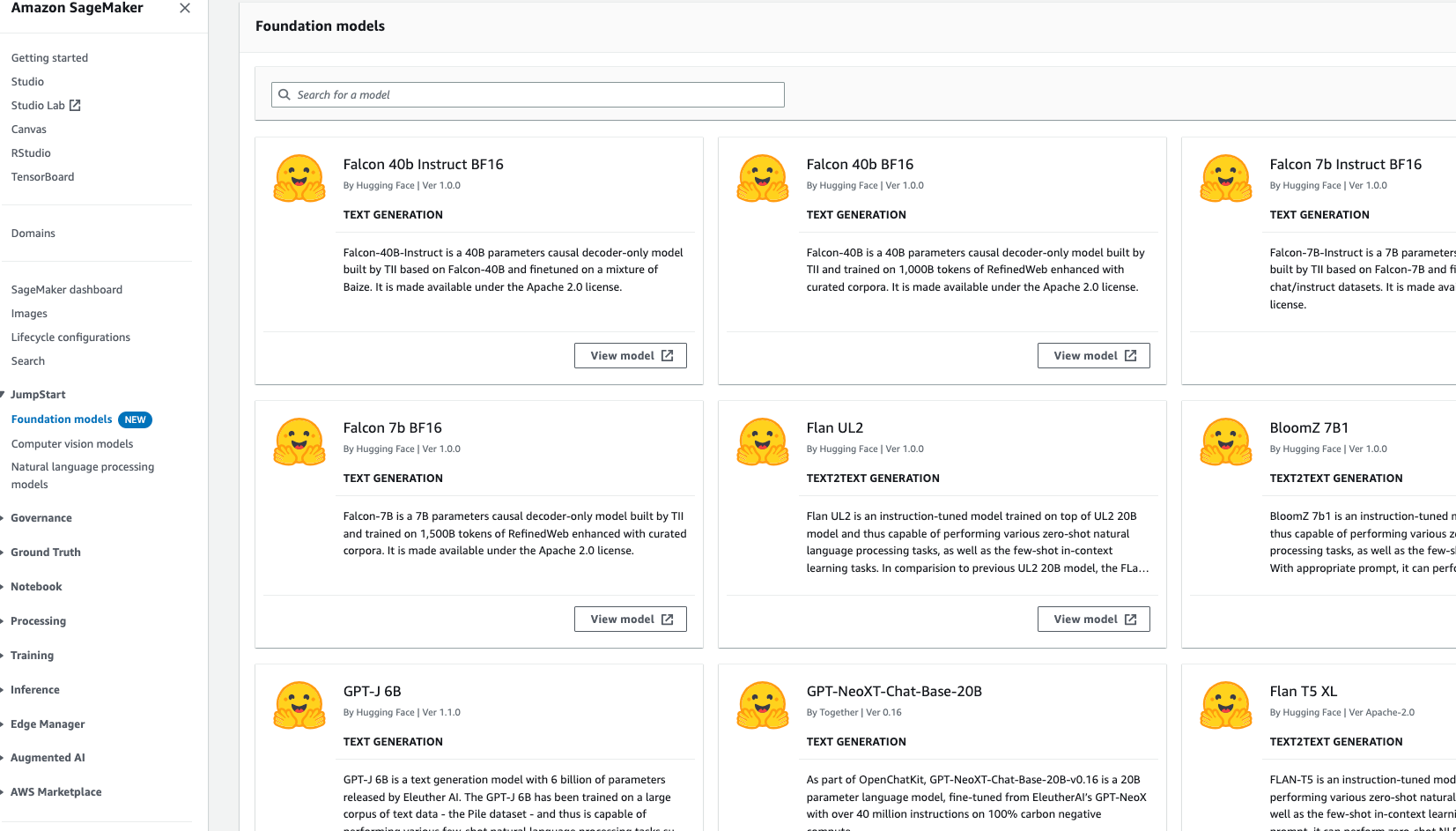The height and width of the screenshot is (831, 1456).
Task: Click the Foundation models page heading
Action: coord(320,26)
